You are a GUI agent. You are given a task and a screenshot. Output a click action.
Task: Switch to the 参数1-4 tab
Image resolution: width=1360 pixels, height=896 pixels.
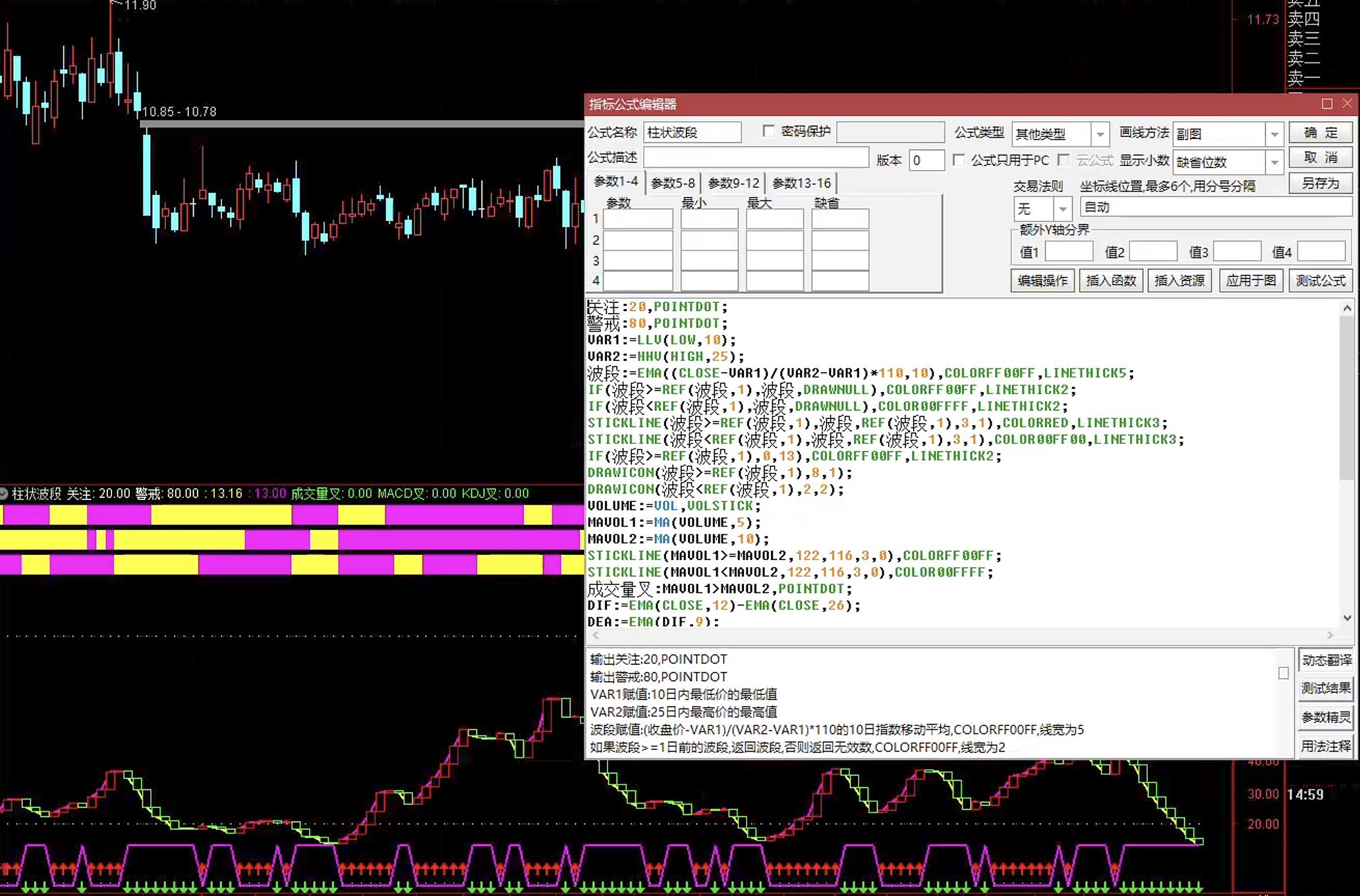(x=616, y=182)
